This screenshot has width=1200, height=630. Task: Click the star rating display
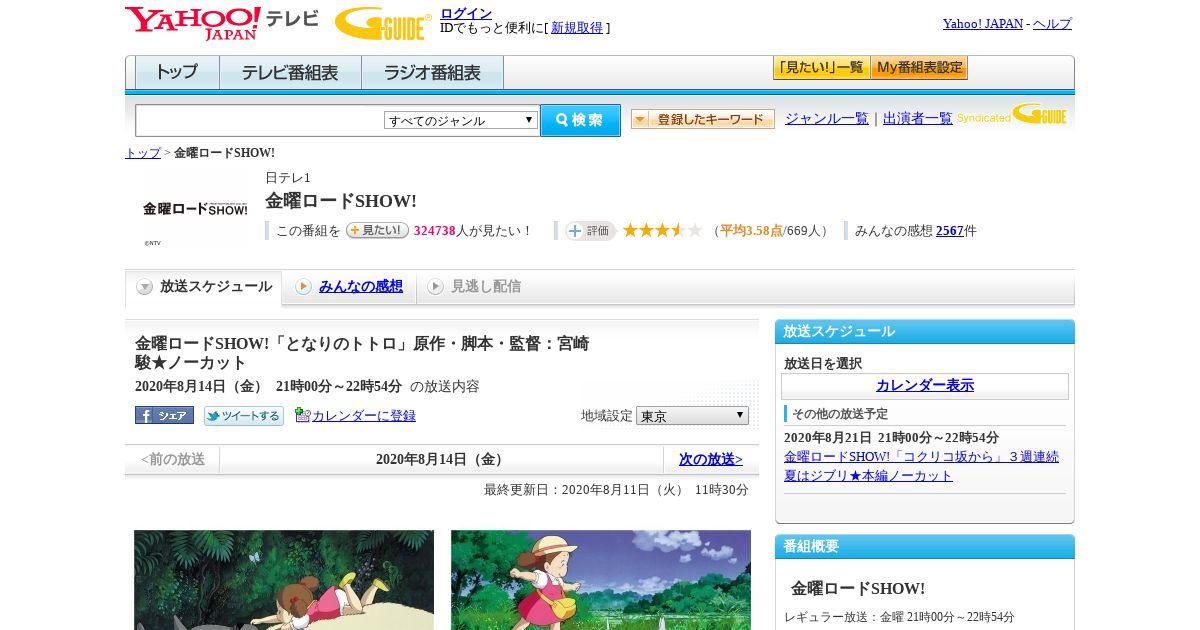point(662,231)
